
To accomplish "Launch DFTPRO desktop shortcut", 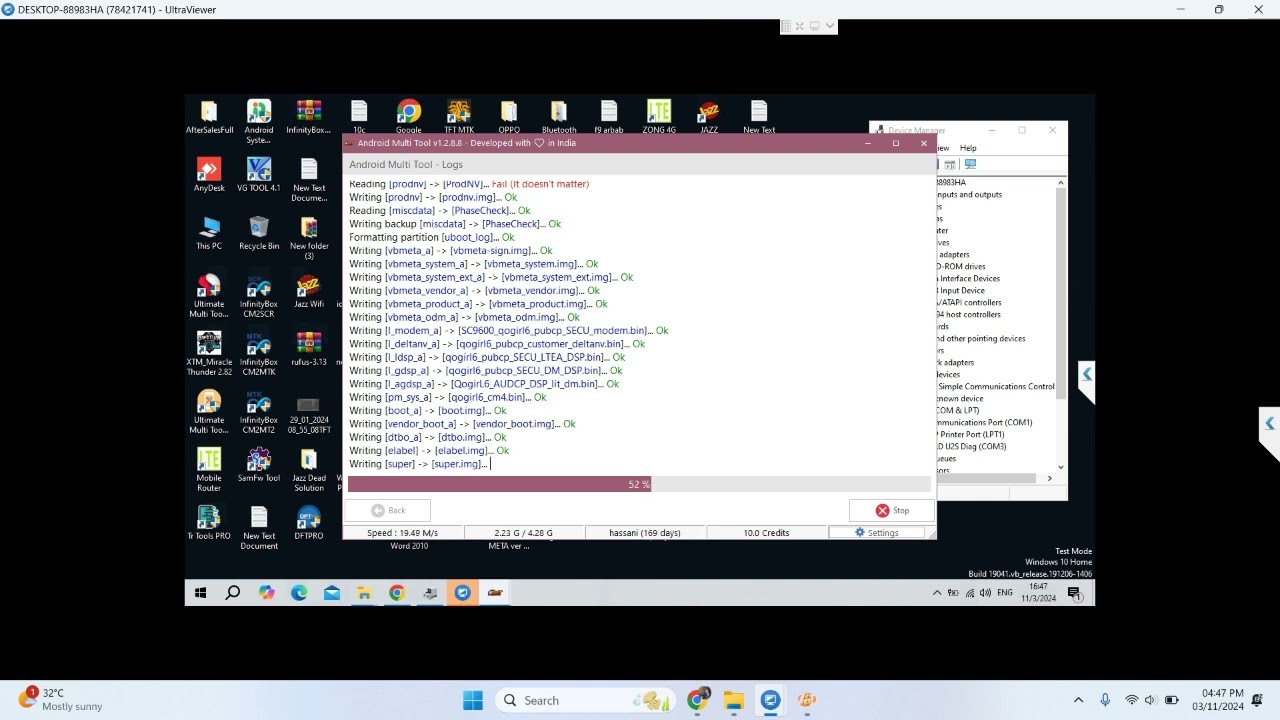I will coord(309,524).
